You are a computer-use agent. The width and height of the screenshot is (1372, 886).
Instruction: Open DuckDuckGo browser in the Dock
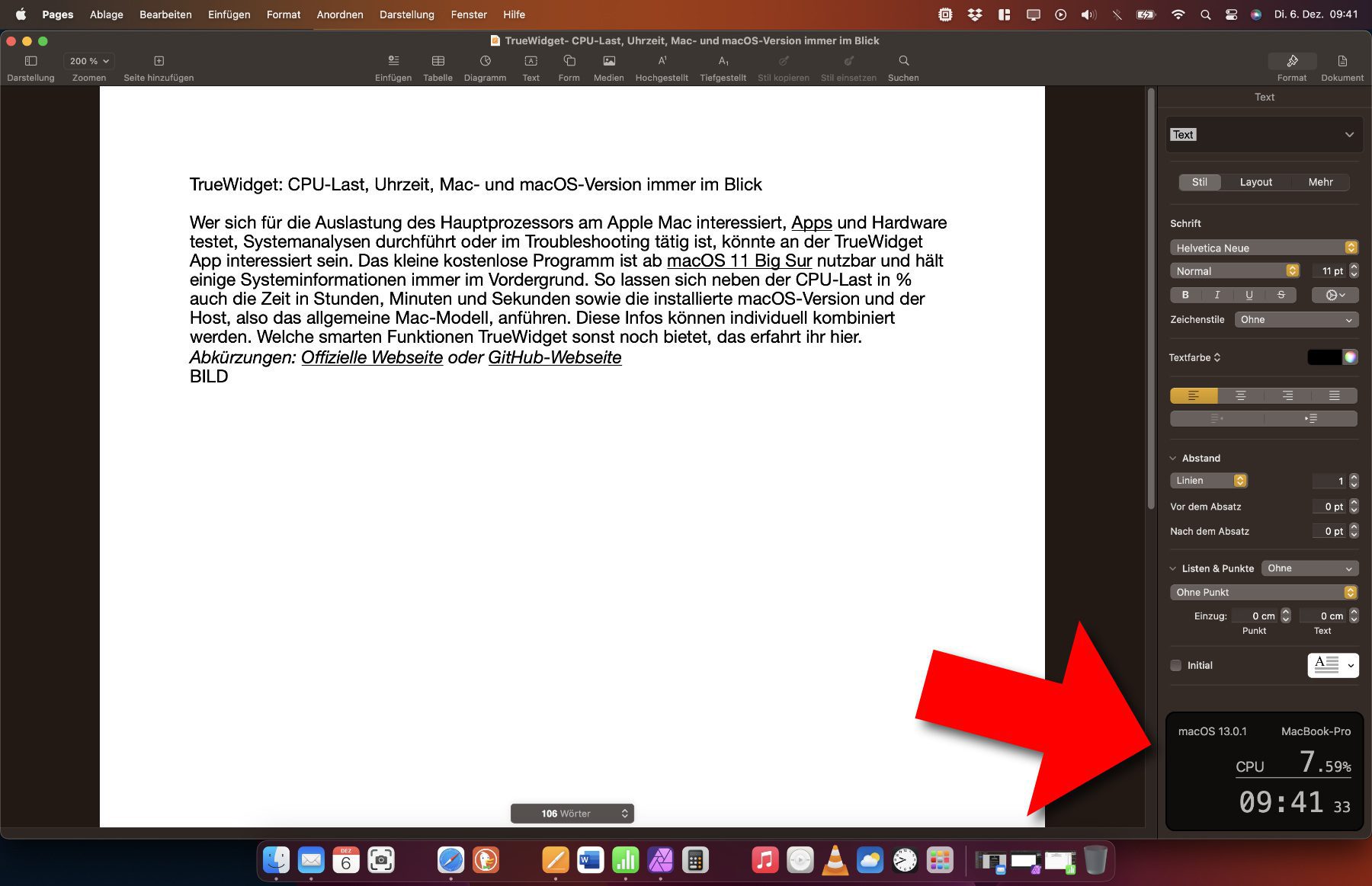pos(486,860)
